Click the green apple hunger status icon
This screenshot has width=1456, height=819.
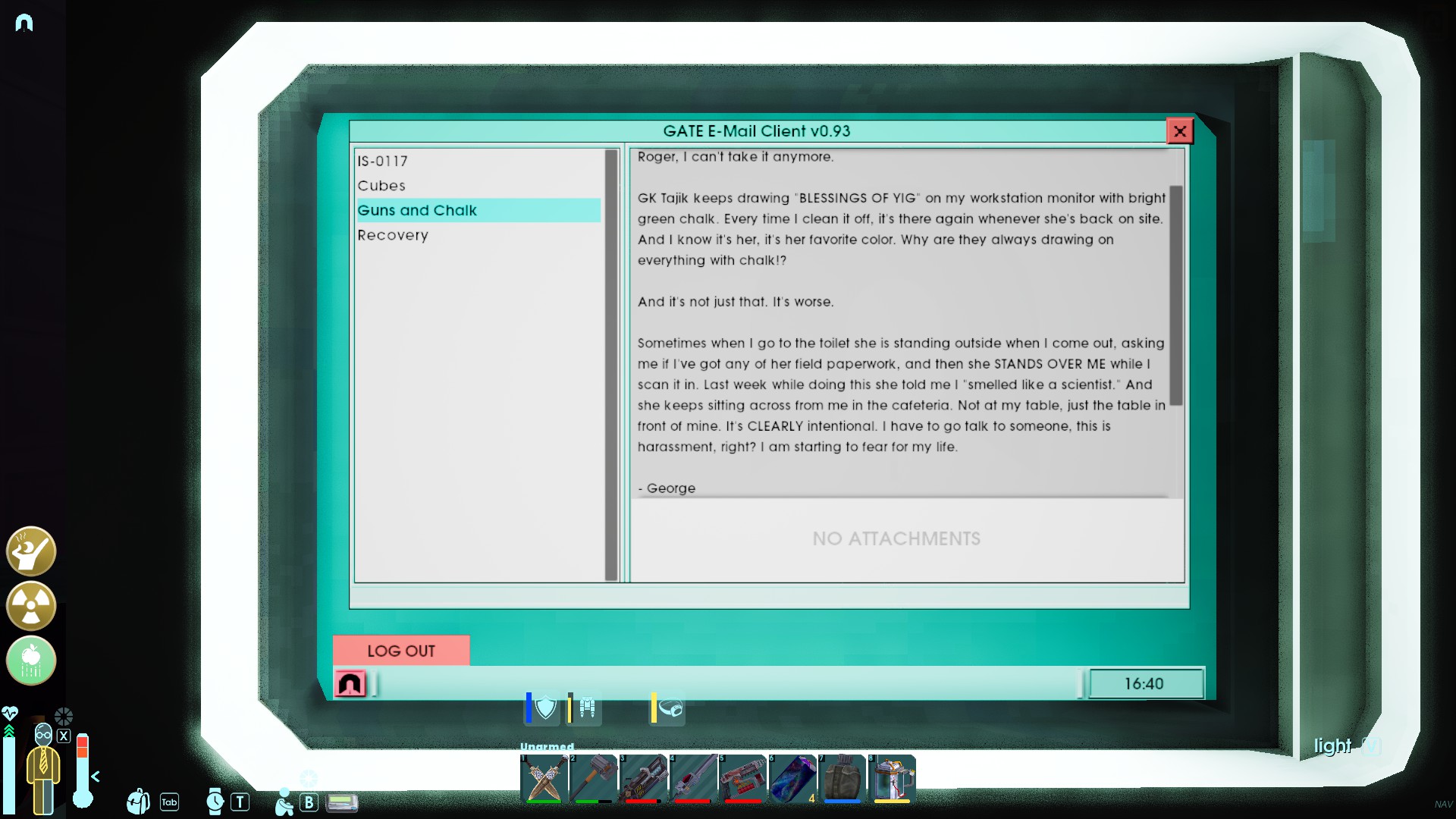point(31,661)
